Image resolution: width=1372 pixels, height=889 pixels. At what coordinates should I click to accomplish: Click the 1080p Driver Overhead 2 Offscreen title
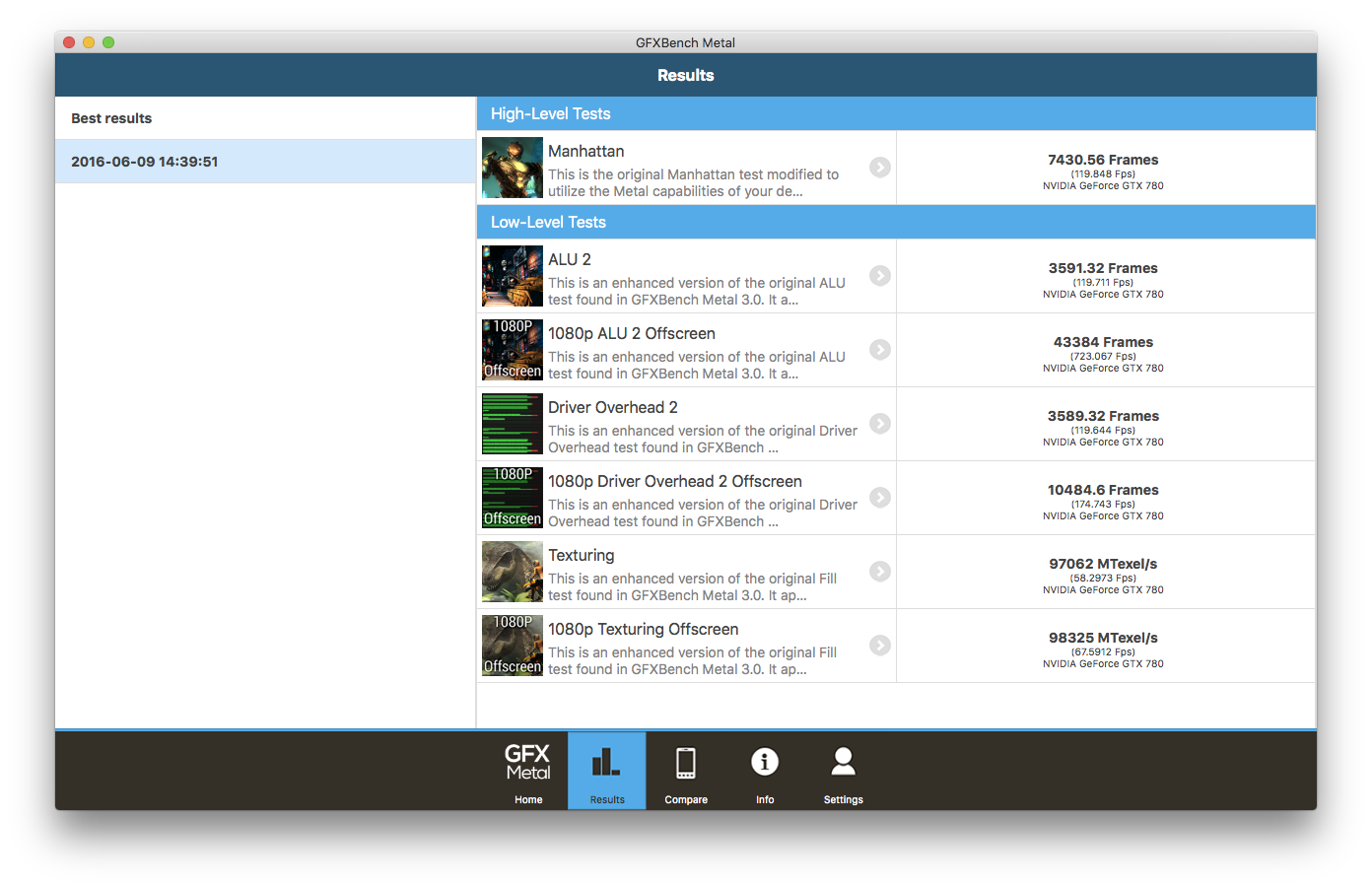point(675,481)
